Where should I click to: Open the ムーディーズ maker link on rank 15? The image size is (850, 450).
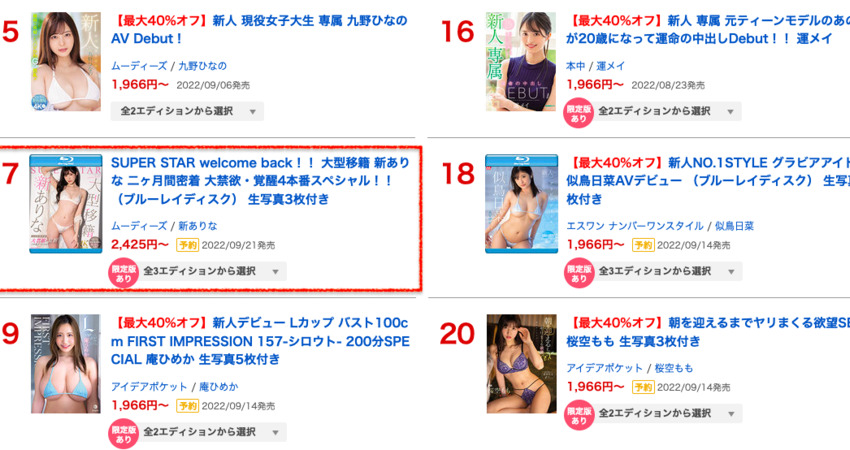[x=139, y=66]
